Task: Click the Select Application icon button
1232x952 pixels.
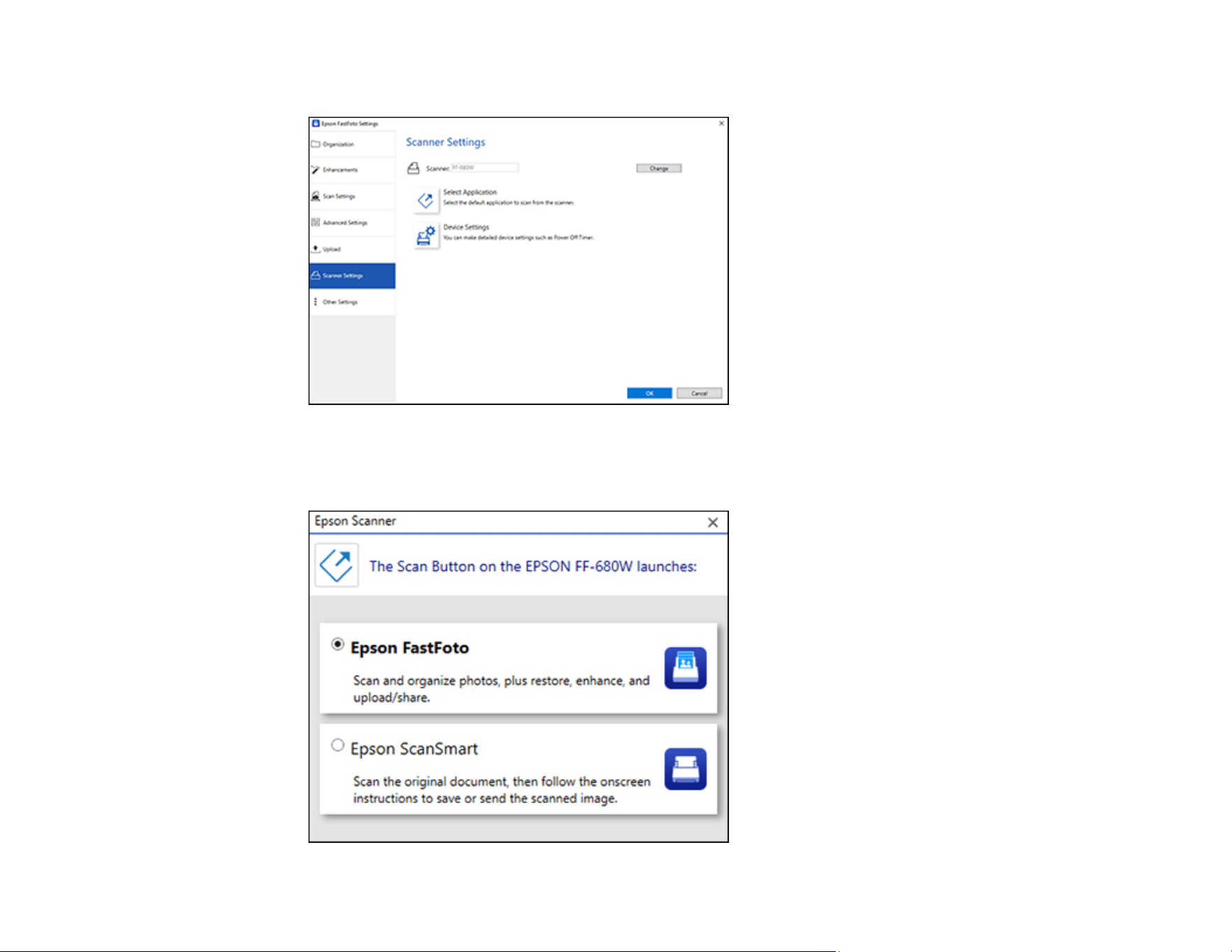Action: coord(425,200)
